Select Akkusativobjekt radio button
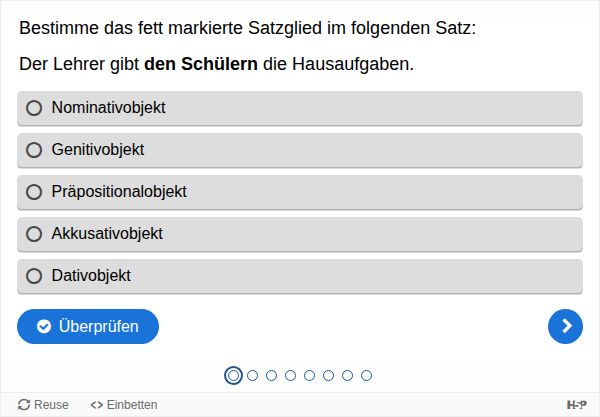The height and width of the screenshot is (417, 600). [x=34, y=234]
